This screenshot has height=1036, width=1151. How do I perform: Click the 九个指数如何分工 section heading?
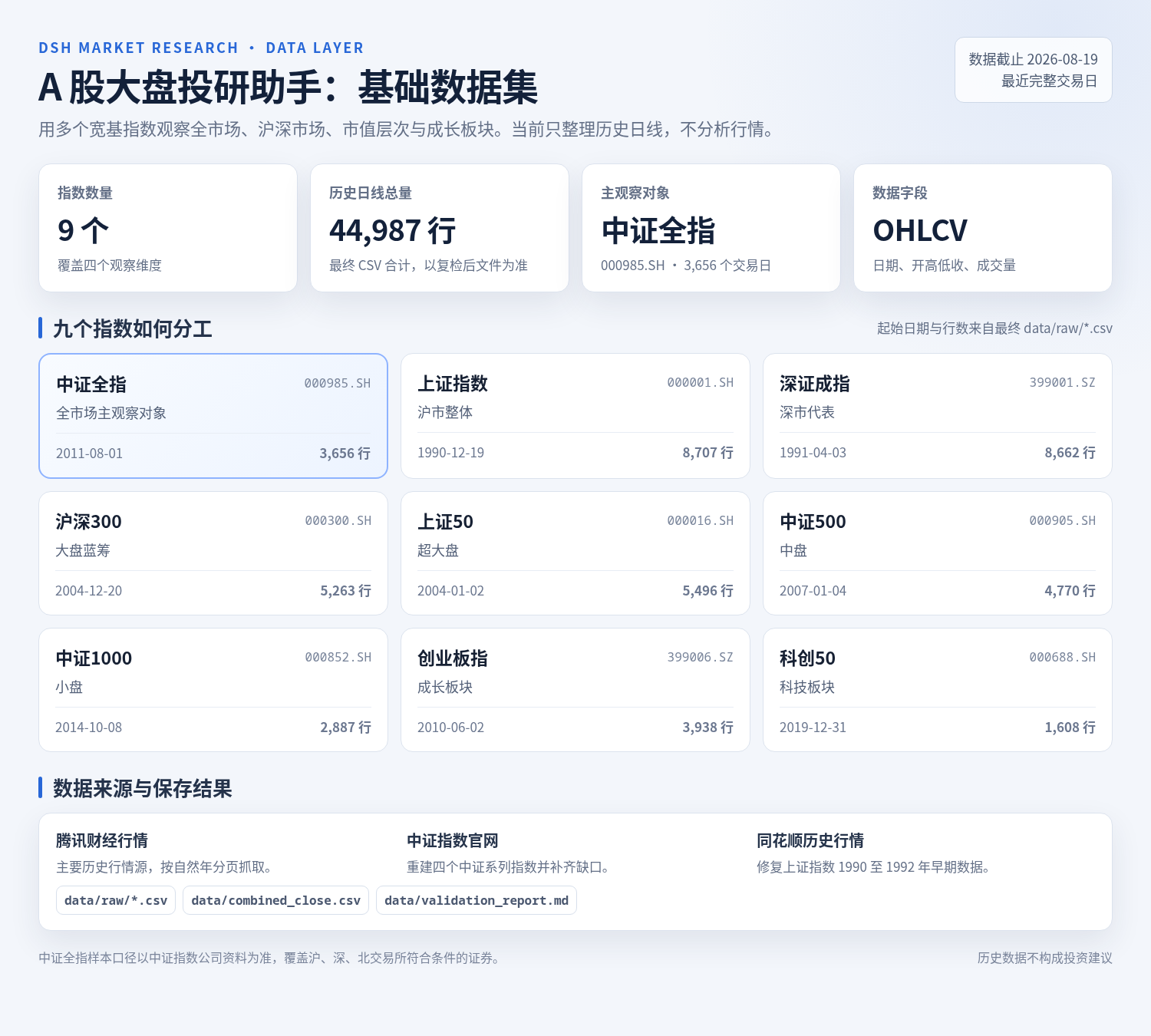[133, 329]
